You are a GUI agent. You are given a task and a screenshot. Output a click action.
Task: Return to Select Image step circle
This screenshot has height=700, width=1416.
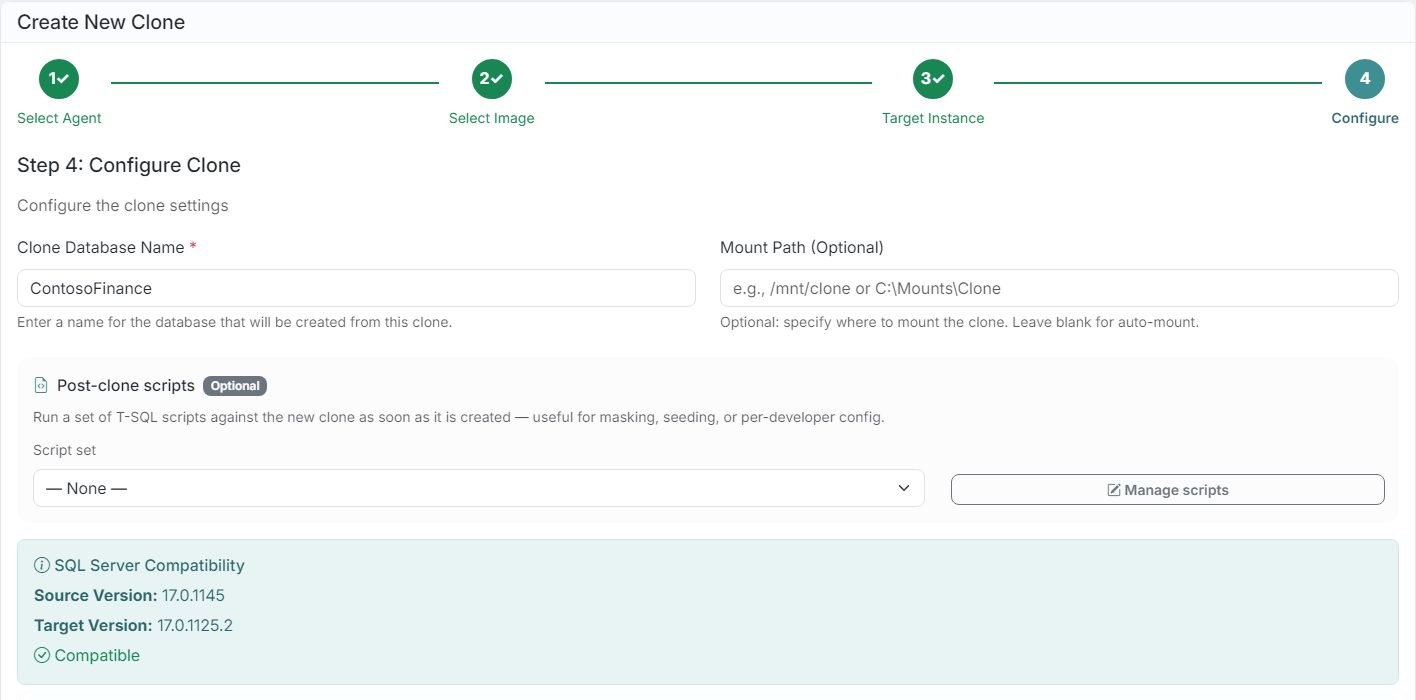click(x=492, y=79)
